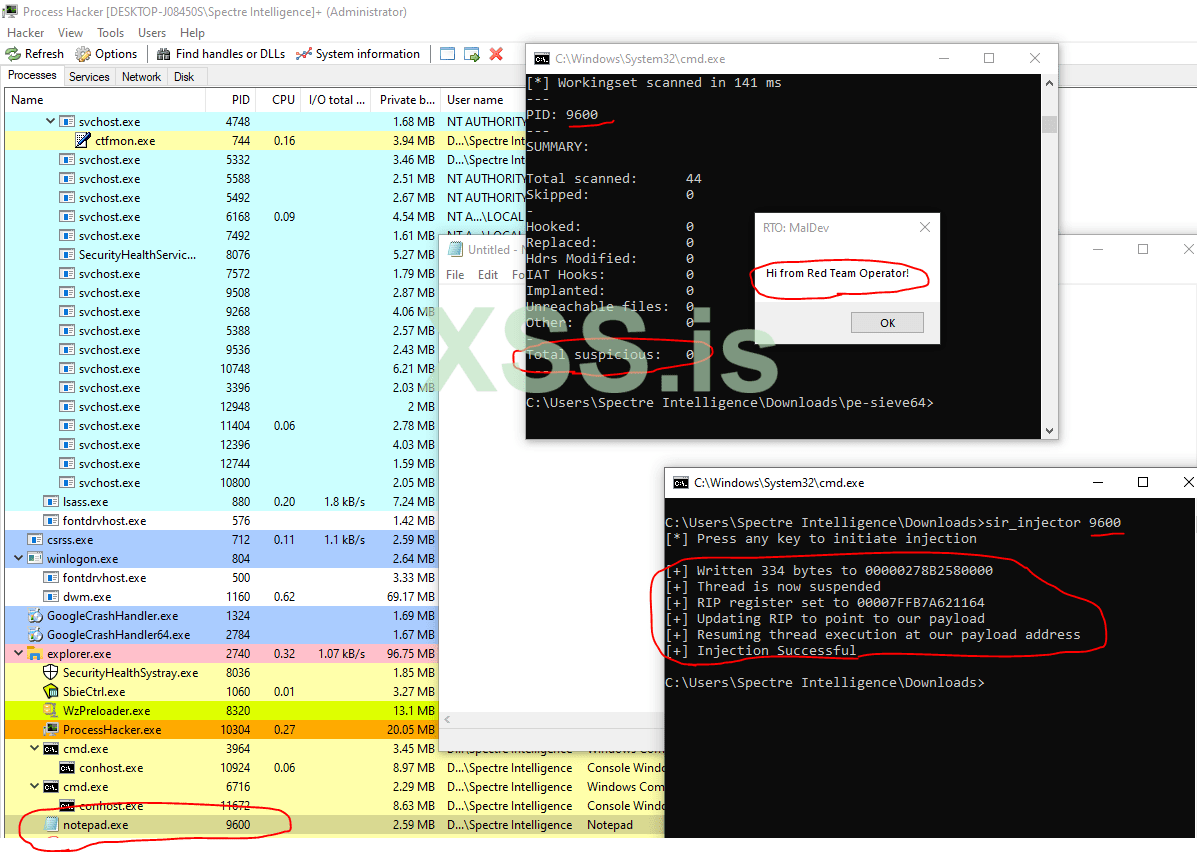Close the RTO: MalDev message box
Viewport: 1197px width, 852px height.
click(x=924, y=228)
